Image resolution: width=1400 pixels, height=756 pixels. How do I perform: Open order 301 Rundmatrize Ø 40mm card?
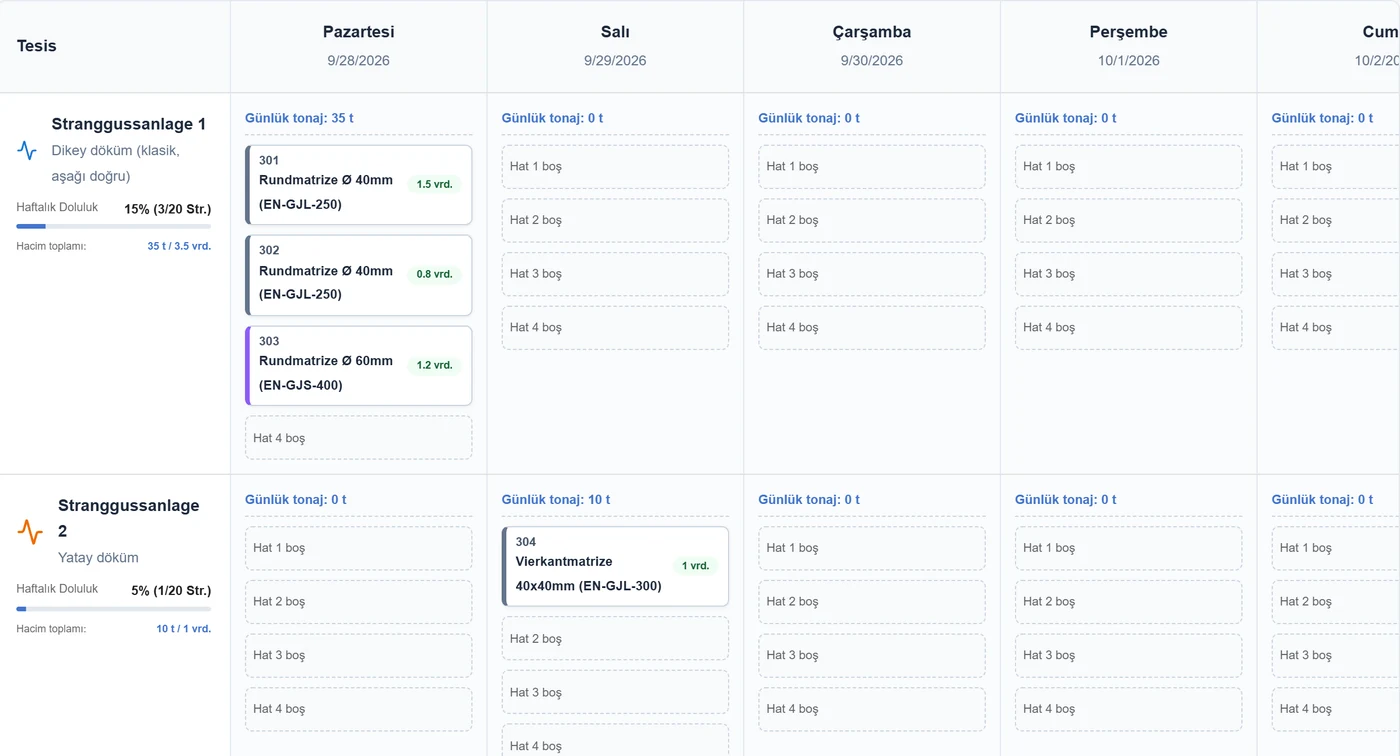[359, 185]
